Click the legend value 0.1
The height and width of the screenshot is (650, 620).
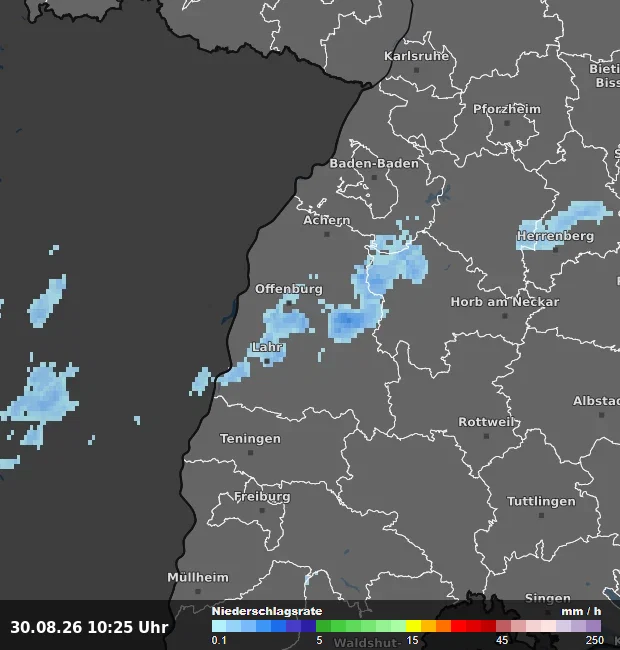click(219, 640)
